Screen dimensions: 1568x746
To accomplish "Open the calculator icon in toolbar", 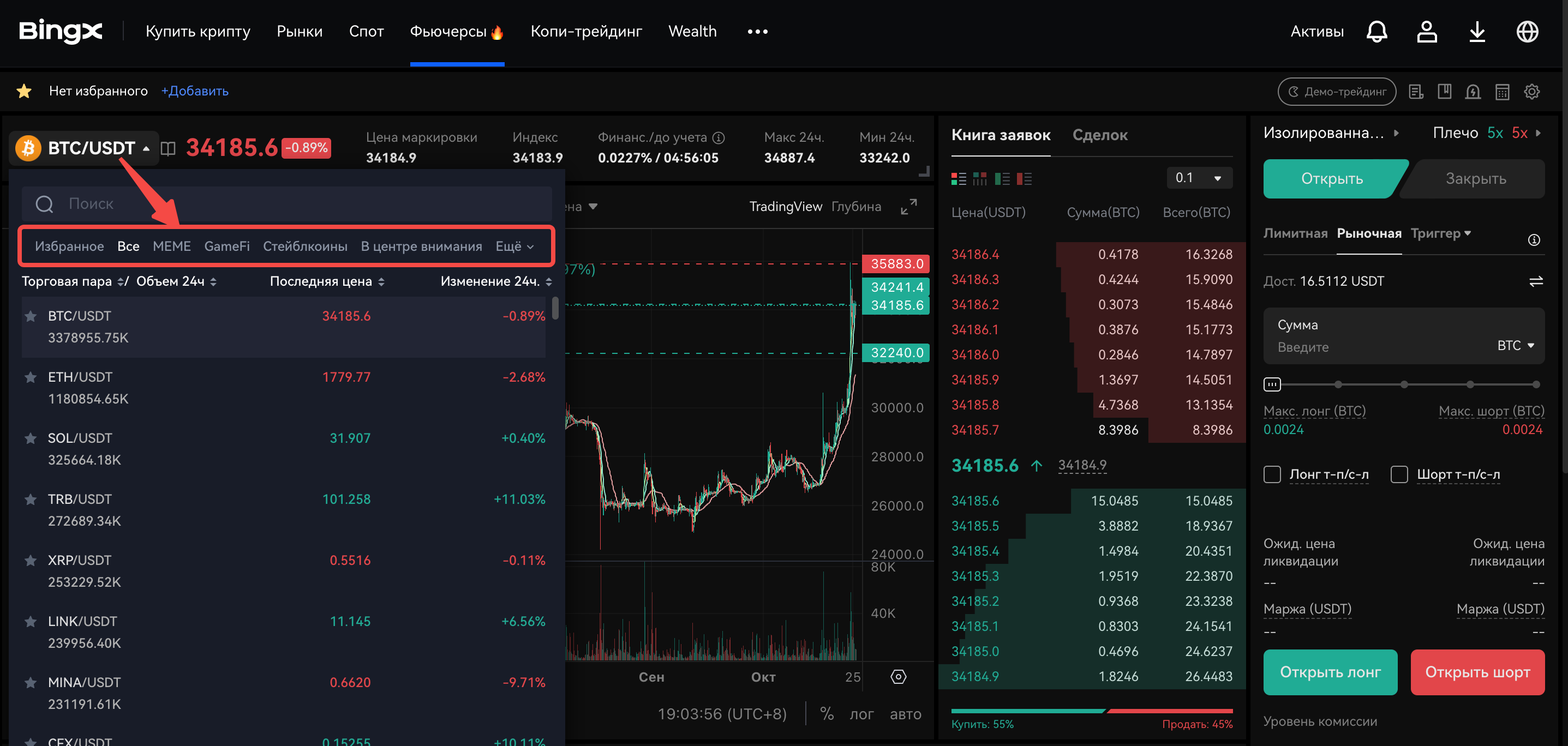I will click(x=1501, y=92).
